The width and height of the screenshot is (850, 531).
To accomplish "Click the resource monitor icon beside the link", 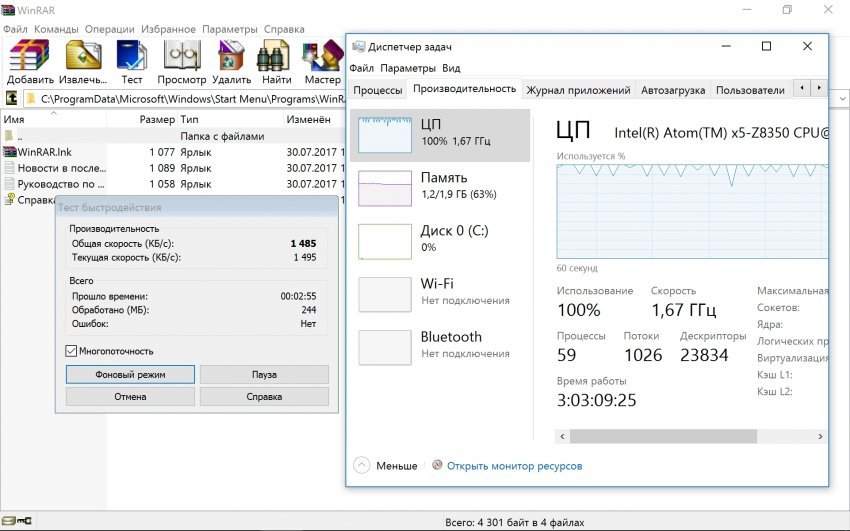I will click(x=437, y=465).
